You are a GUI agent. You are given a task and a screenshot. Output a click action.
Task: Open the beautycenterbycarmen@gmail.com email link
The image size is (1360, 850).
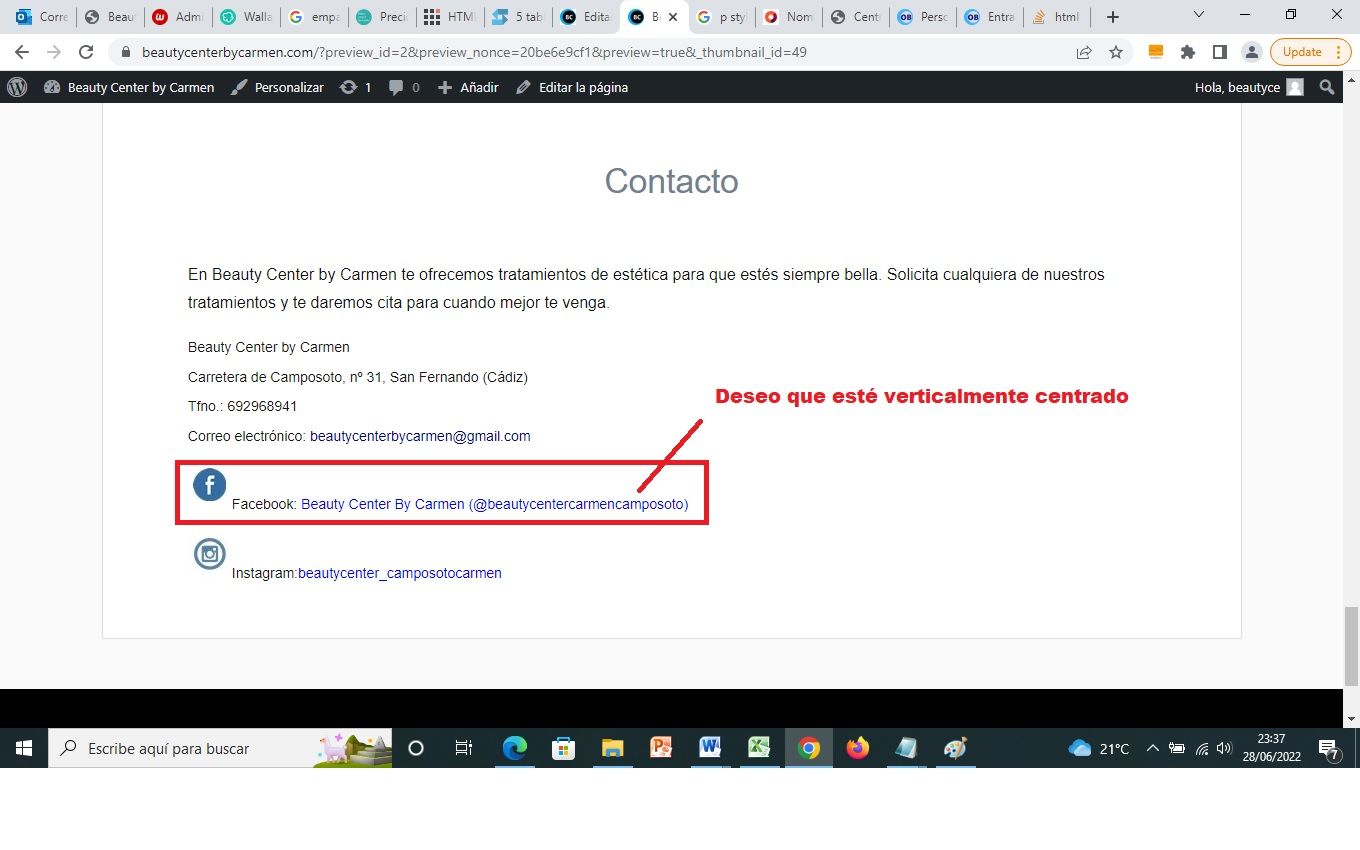click(420, 436)
